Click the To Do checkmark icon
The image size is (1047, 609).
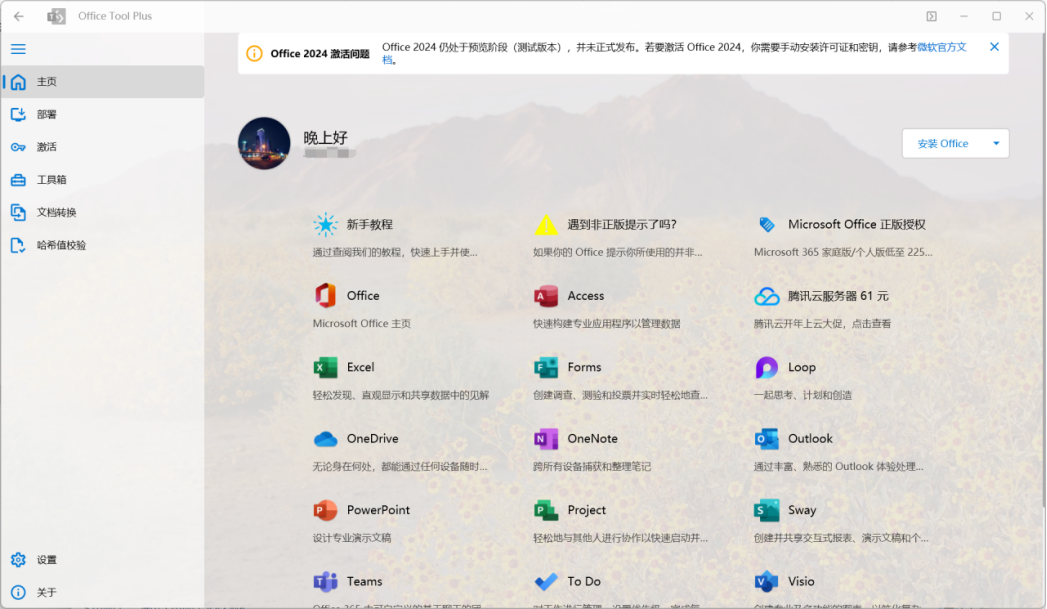point(546,582)
